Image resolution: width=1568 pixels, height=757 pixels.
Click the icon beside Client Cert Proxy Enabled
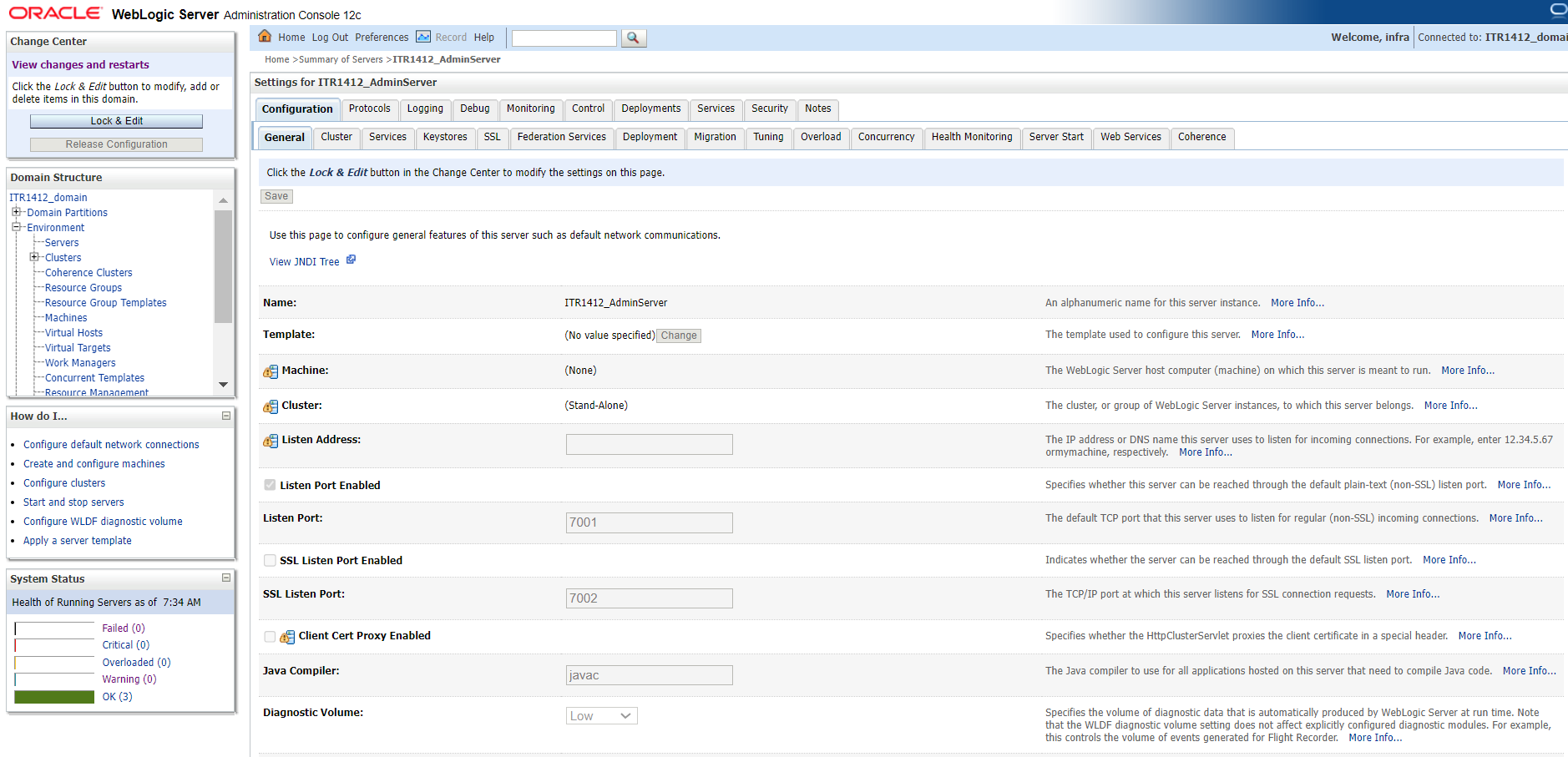pyautogui.click(x=287, y=637)
